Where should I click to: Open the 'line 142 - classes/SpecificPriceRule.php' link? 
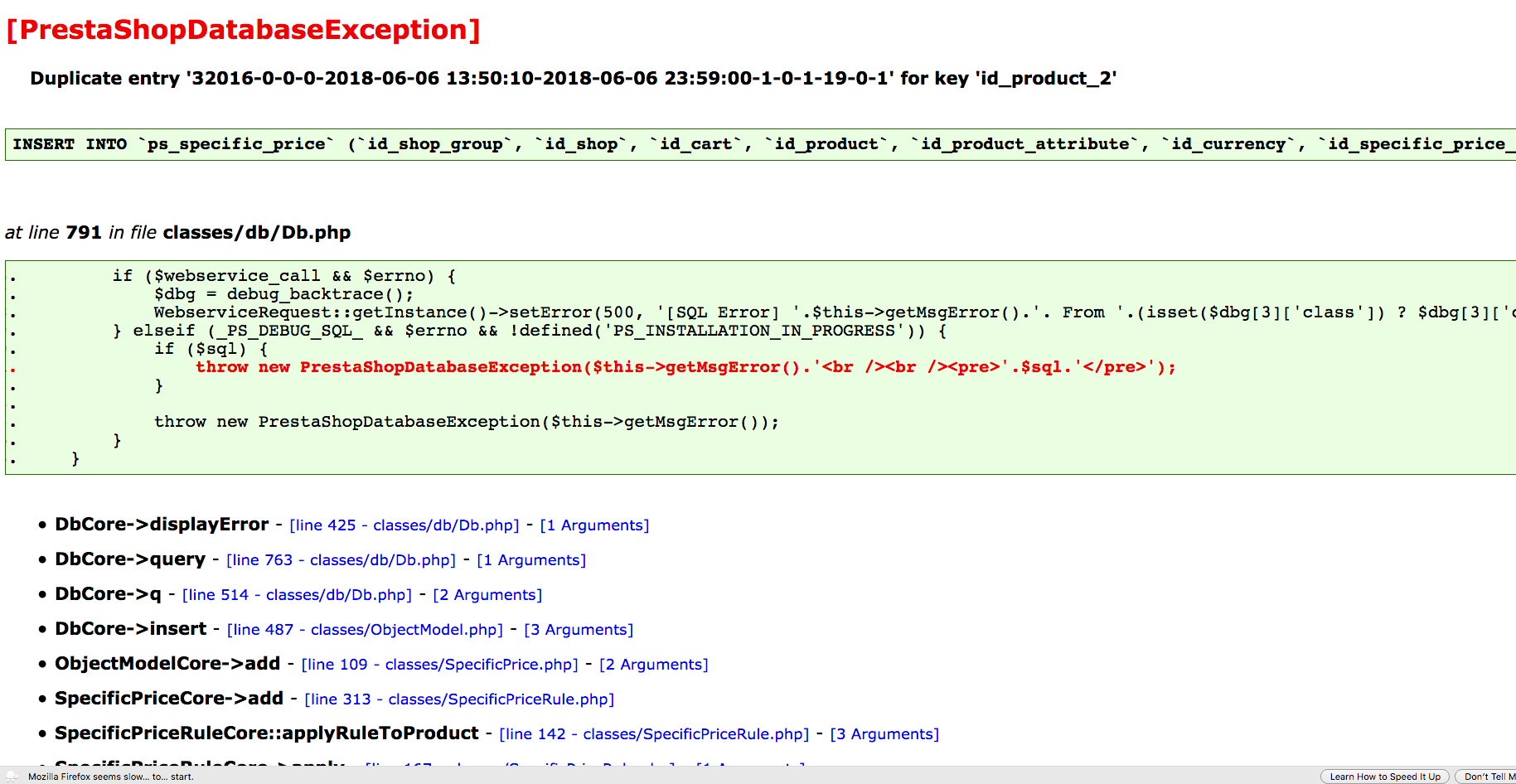pyautogui.click(x=654, y=734)
